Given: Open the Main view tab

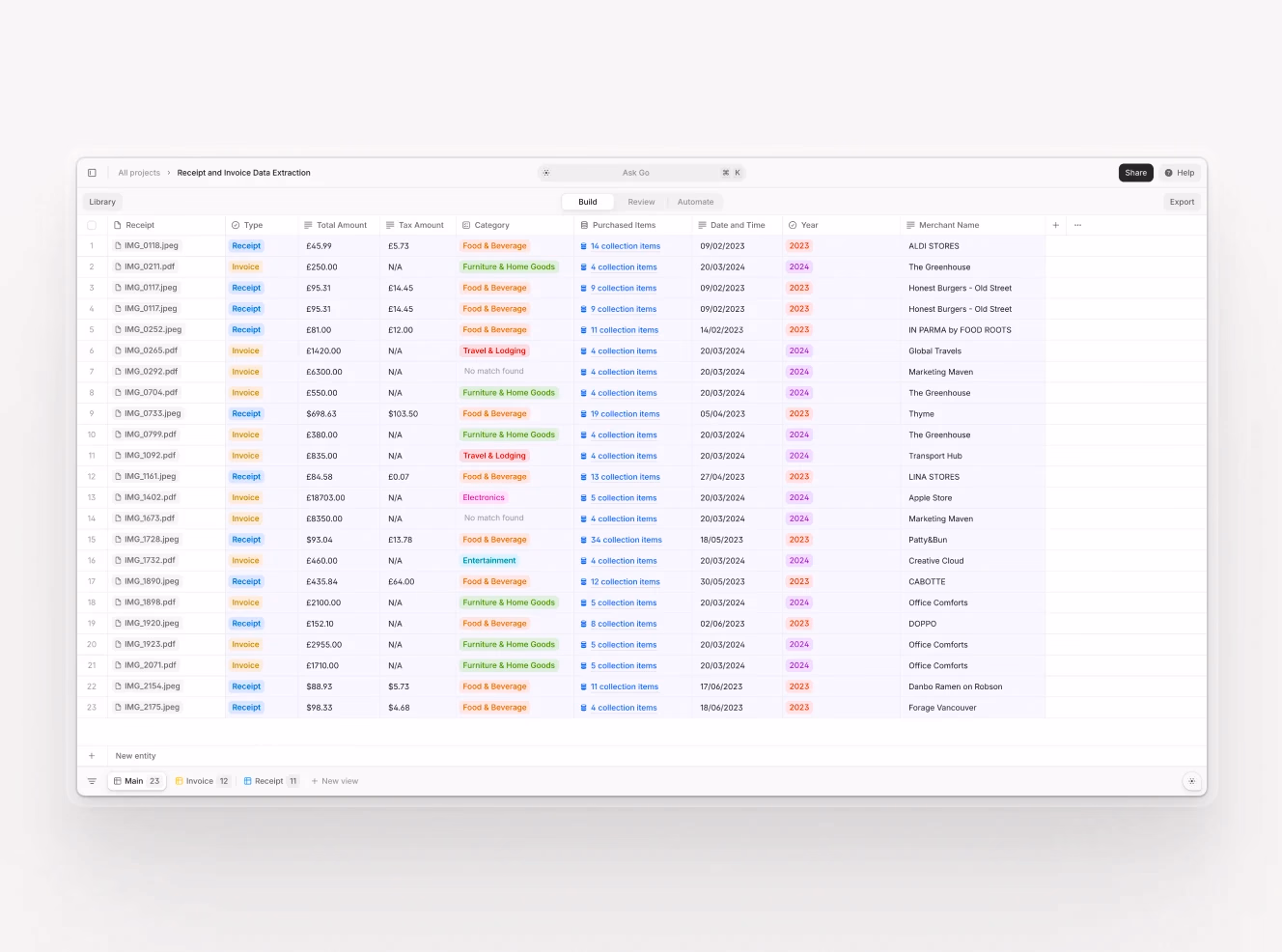Looking at the screenshot, I should coord(137,781).
